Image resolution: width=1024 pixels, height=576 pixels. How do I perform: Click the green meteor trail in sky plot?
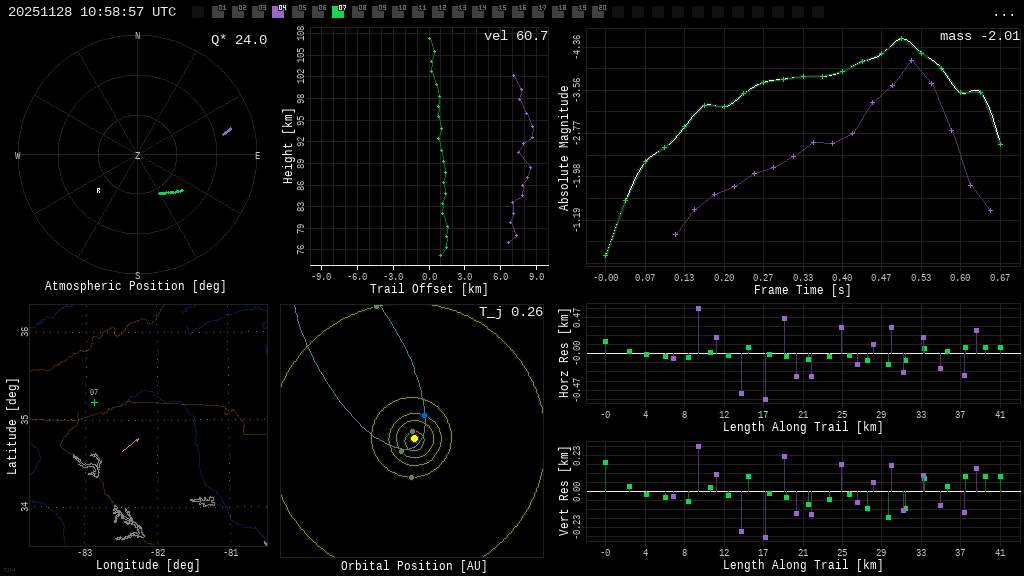pos(170,192)
